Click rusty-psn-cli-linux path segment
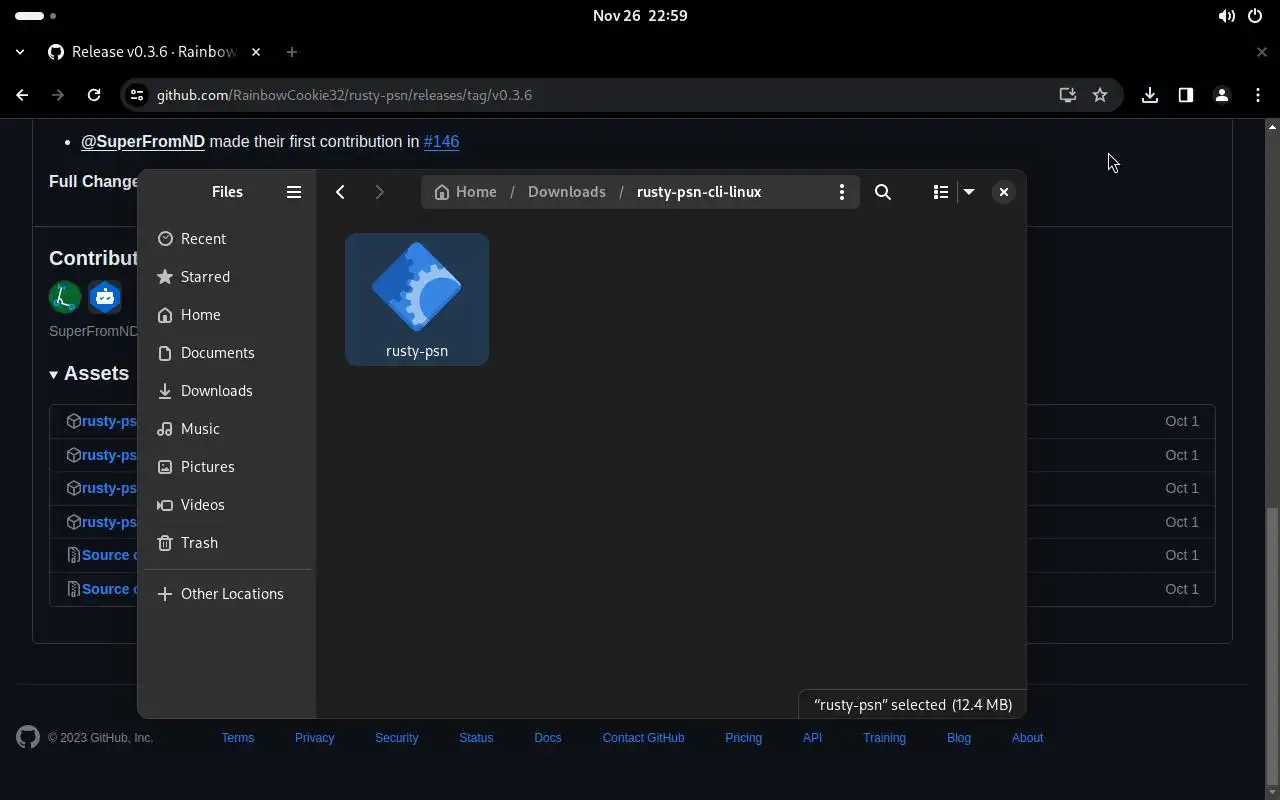 [699, 192]
